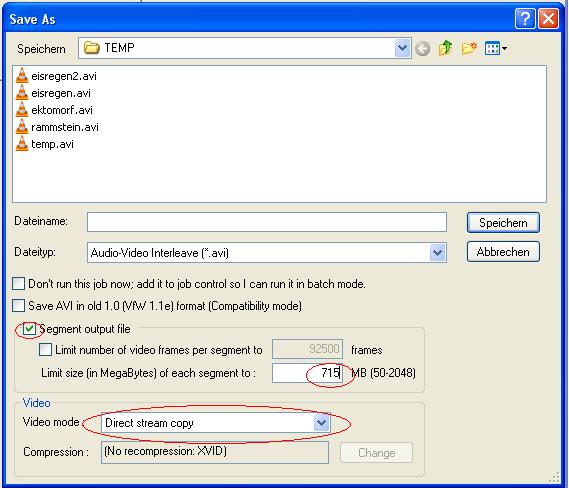
Task: Open the Dateityp file type dropdown
Action: coord(437,253)
